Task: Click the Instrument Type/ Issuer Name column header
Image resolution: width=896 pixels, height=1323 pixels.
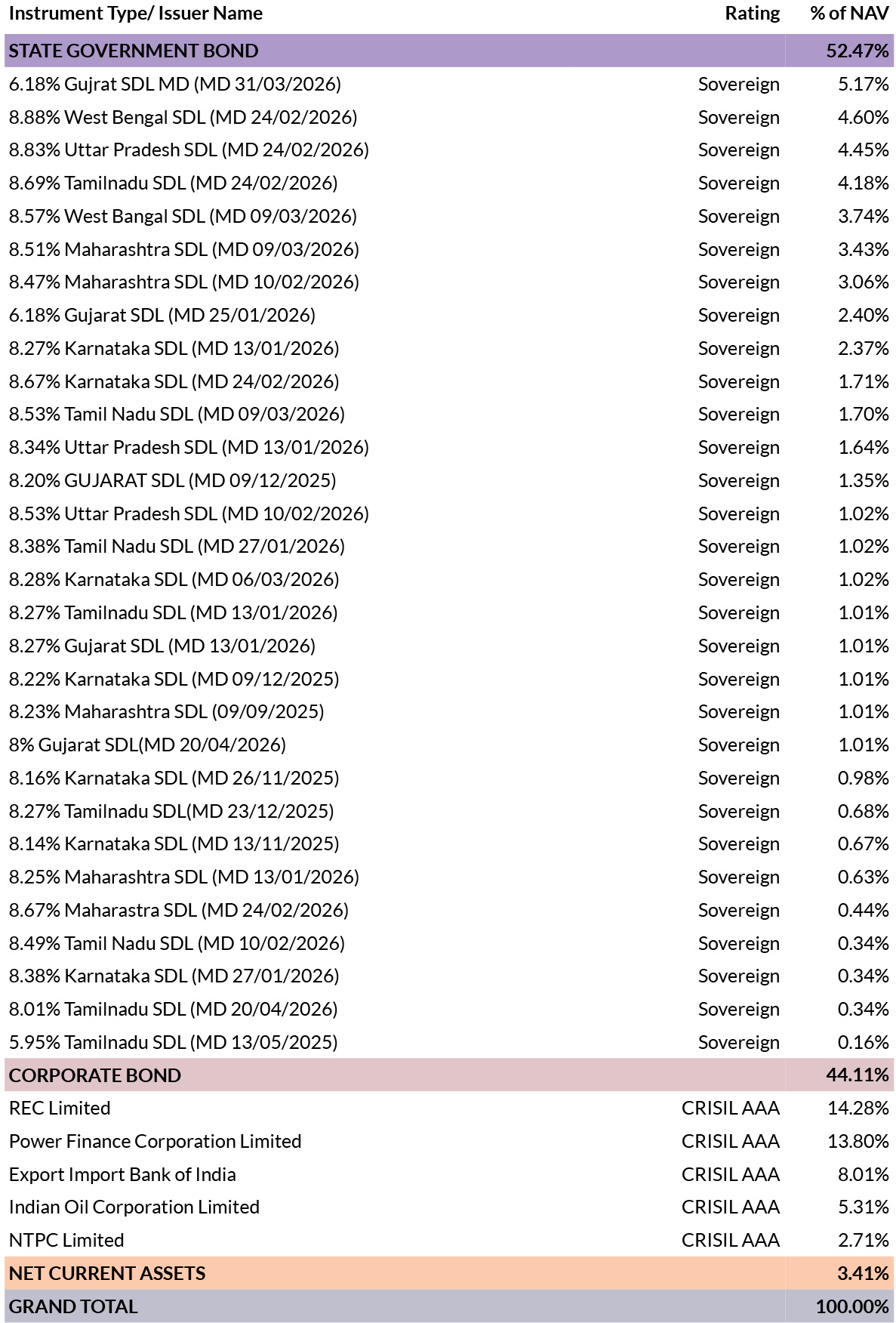Action: [136, 14]
